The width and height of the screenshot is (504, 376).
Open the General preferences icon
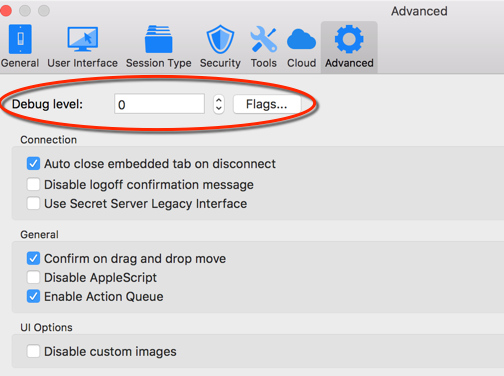[x=20, y=39]
